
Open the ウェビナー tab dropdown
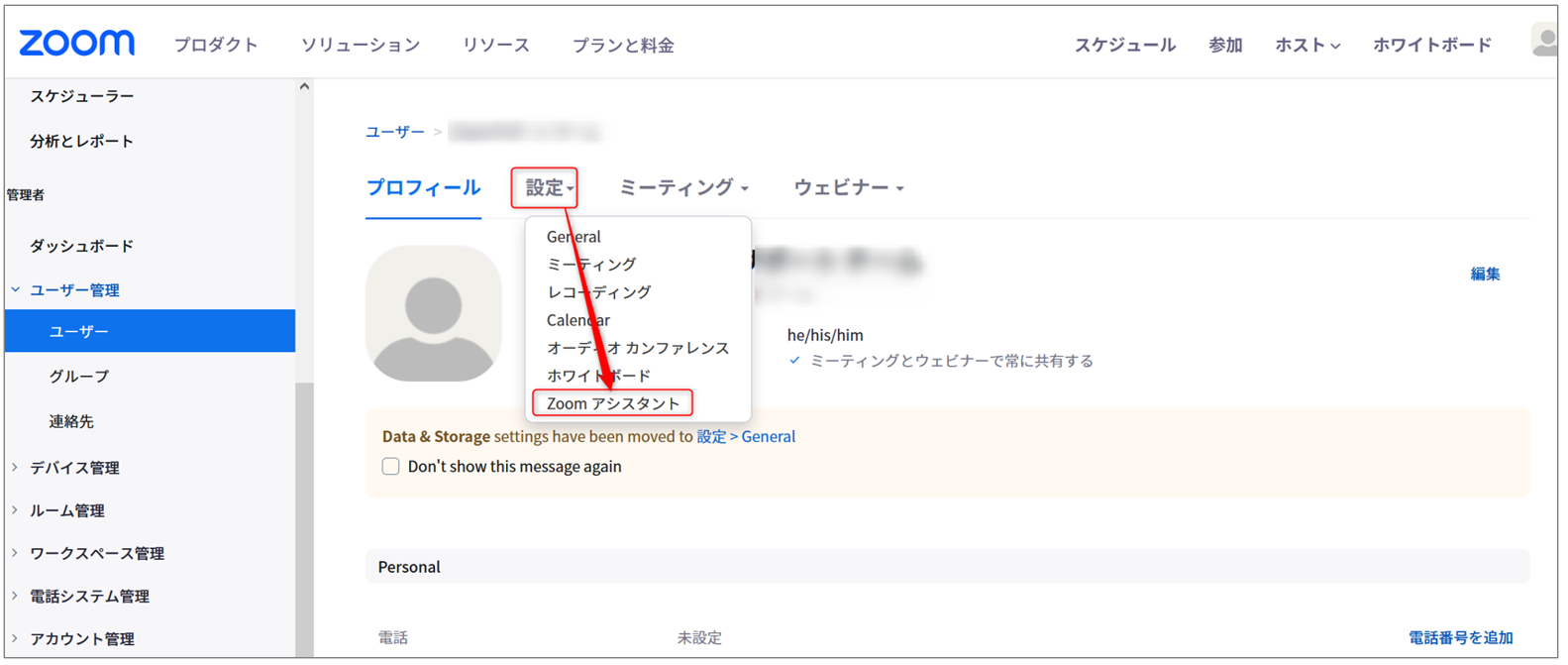[849, 187]
